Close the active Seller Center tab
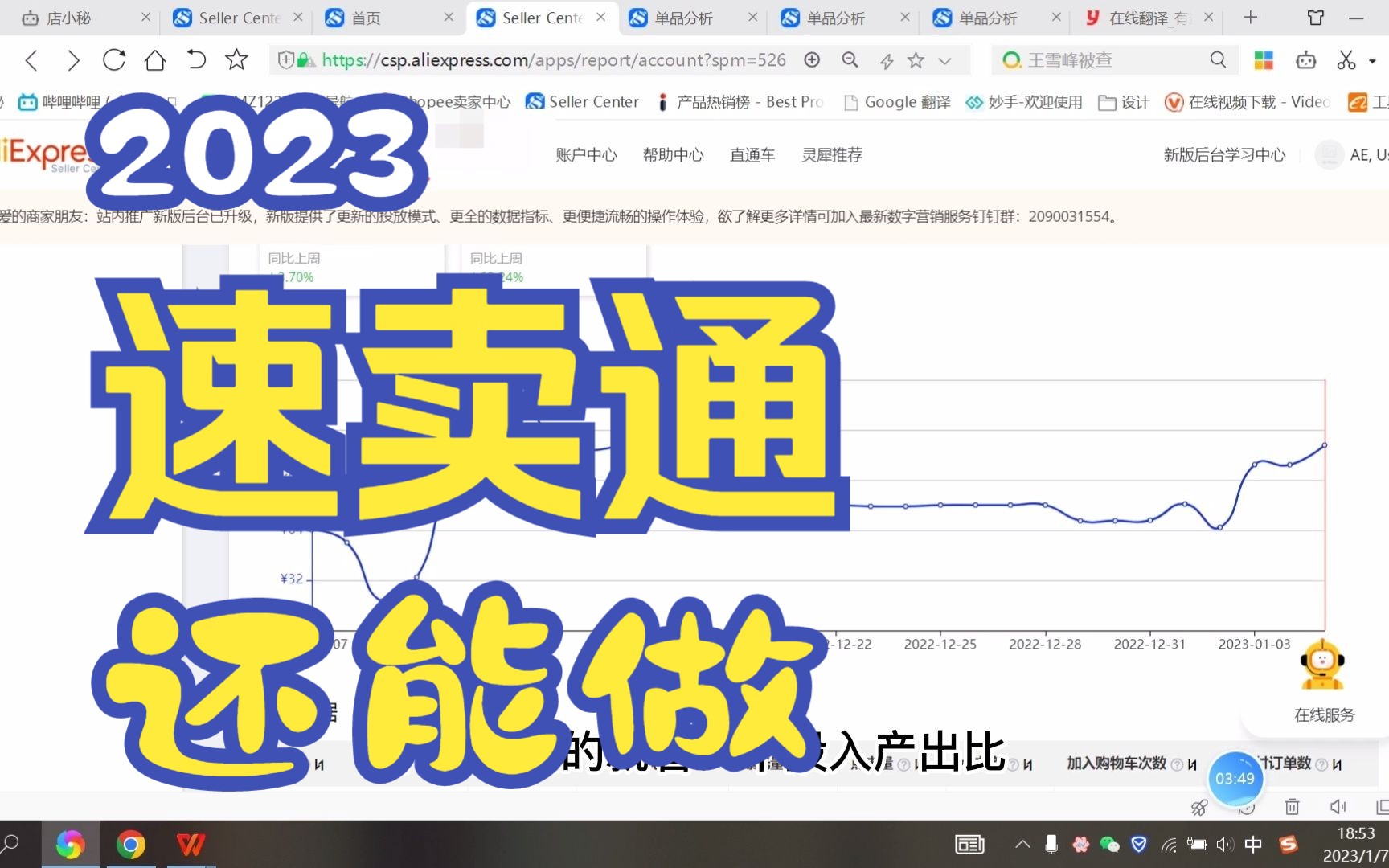This screenshot has width=1389, height=868. (601, 18)
